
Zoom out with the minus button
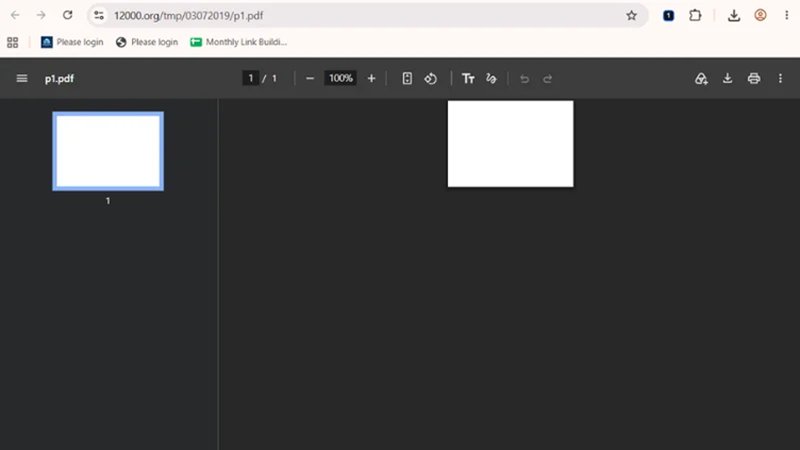[310, 79]
